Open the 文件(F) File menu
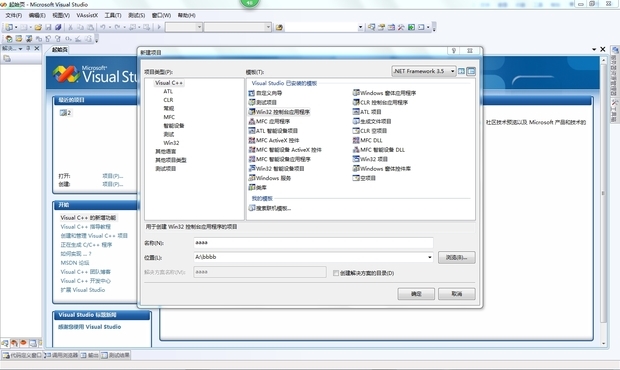The height and width of the screenshot is (370, 620). (x=14, y=15)
